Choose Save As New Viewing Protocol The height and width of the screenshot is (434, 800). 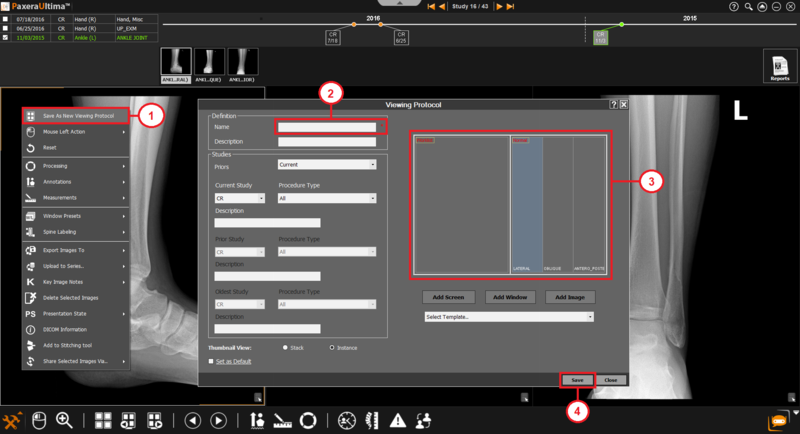[x=76, y=116]
